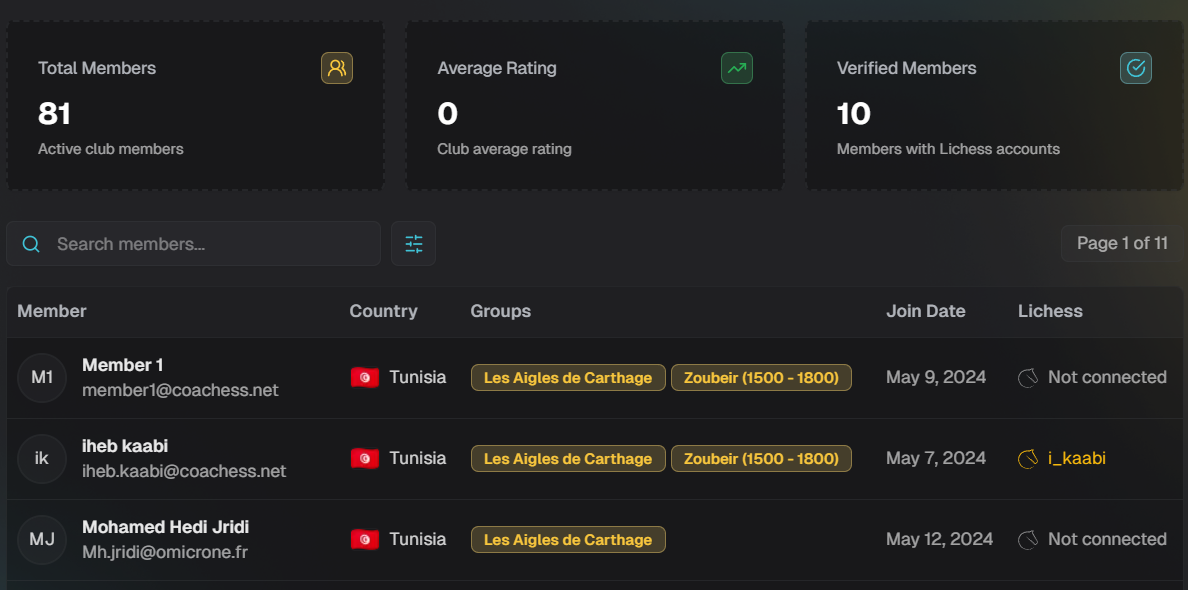Select the iheb kaabi name

click(x=125, y=446)
